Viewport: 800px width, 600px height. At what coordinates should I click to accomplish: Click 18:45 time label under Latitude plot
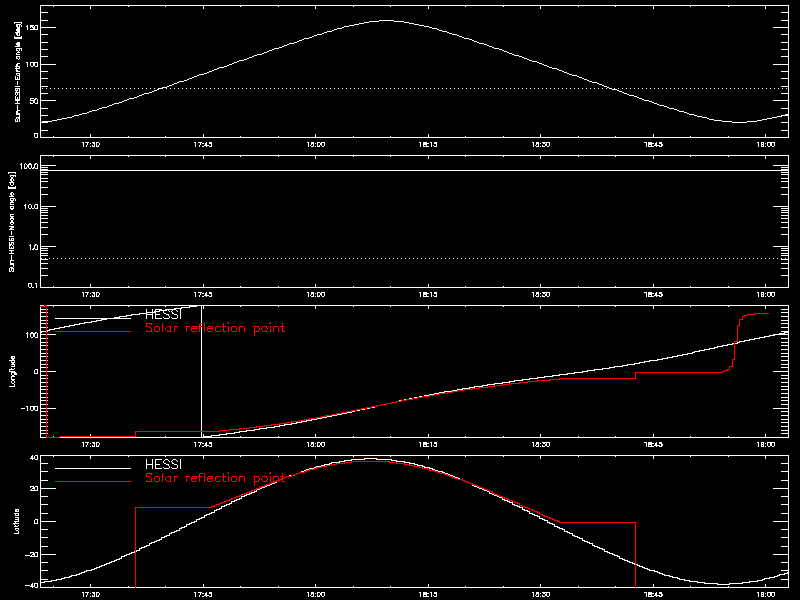pos(653,595)
